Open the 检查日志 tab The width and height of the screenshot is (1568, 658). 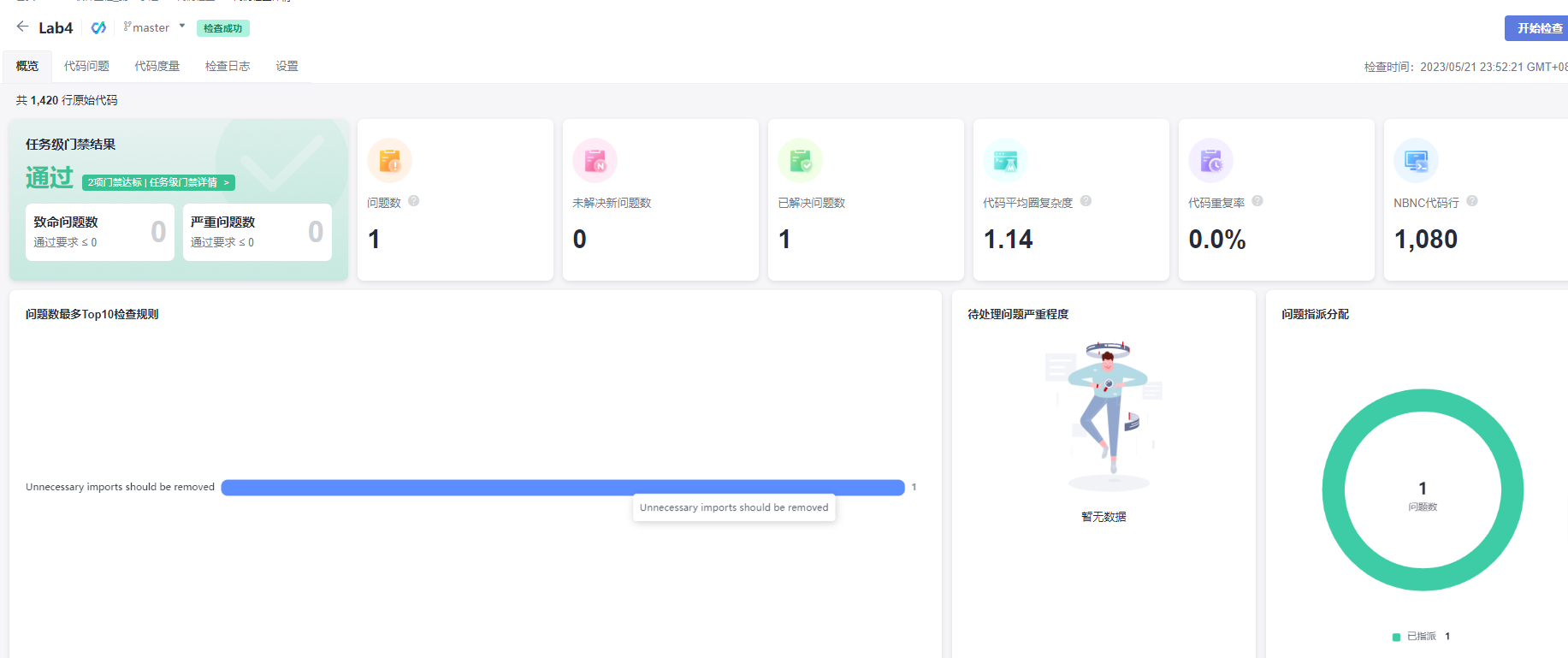228,66
